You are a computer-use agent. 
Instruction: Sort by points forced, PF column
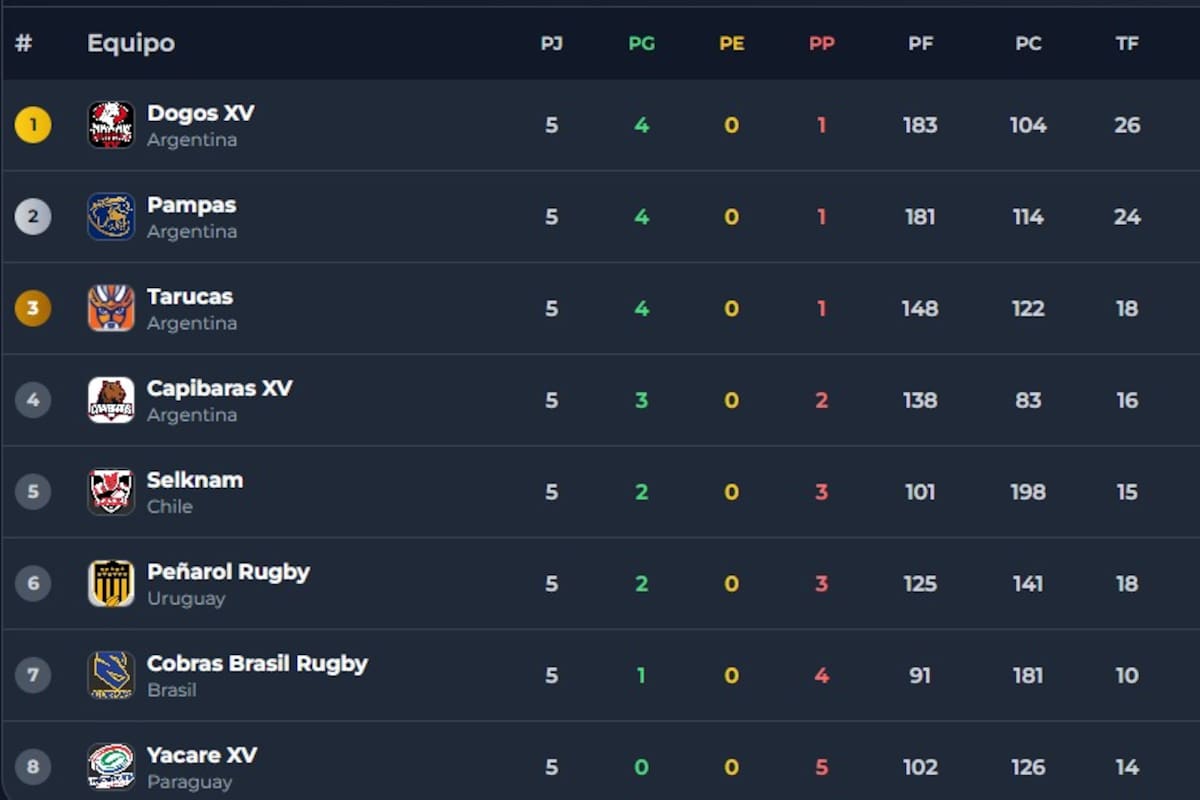[x=920, y=43]
